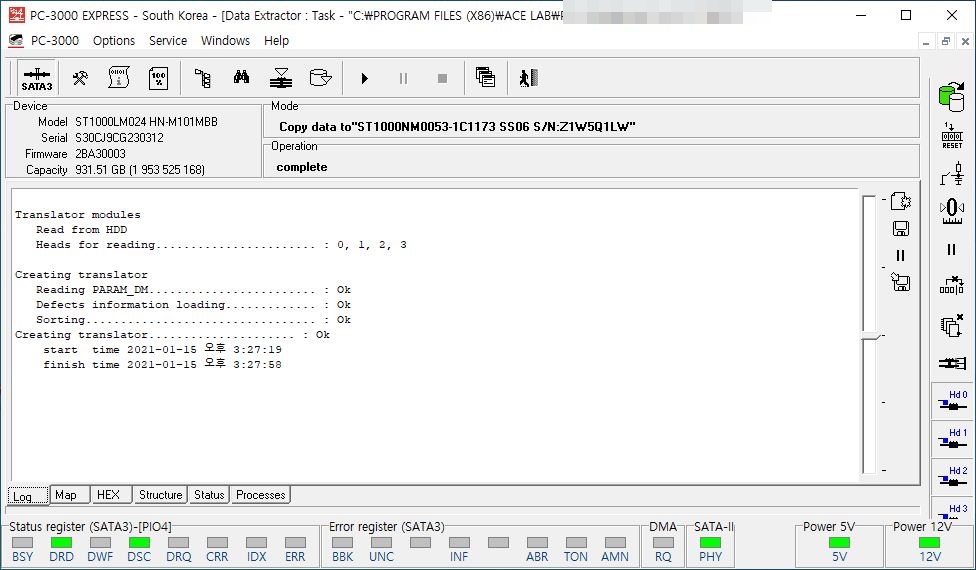Open the Options menu
976x570 pixels.
(114, 40)
